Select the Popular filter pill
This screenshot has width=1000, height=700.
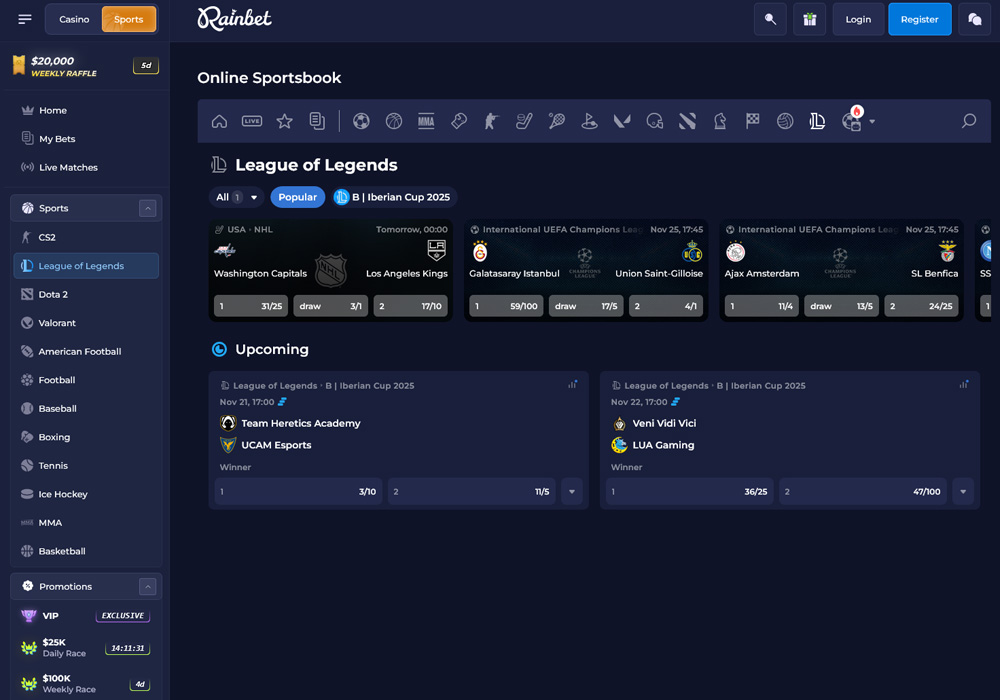(x=297, y=197)
